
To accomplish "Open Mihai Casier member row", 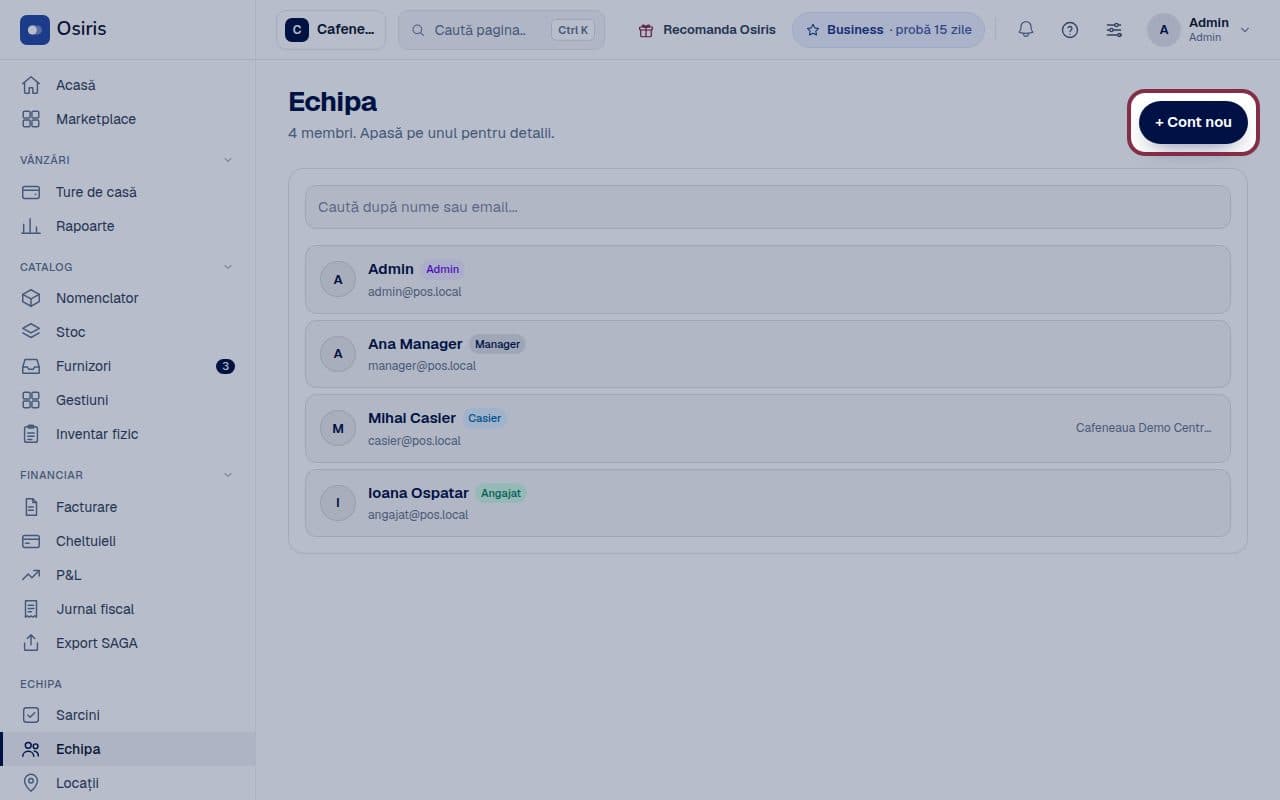I will click(x=768, y=429).
